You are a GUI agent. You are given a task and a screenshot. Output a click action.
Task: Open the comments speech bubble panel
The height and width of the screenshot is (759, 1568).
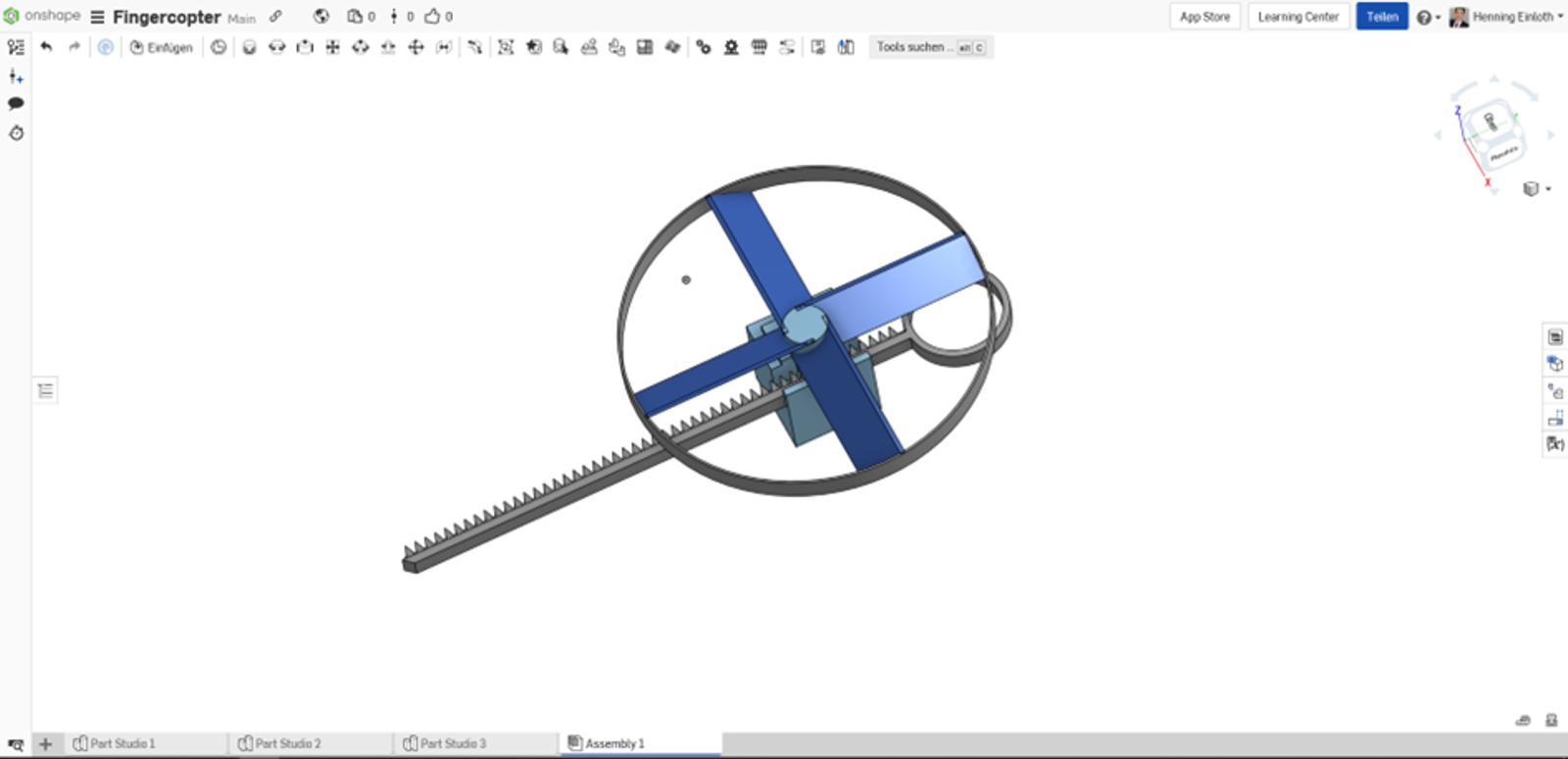tap(16, 104)
